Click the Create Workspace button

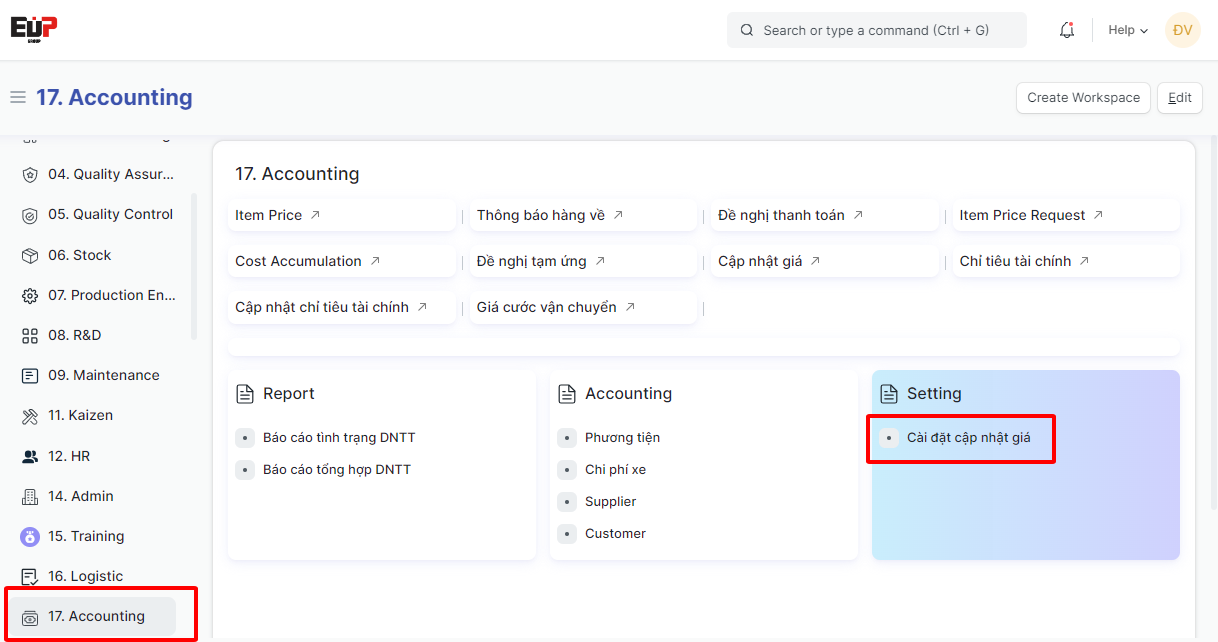click(1083, 98)
